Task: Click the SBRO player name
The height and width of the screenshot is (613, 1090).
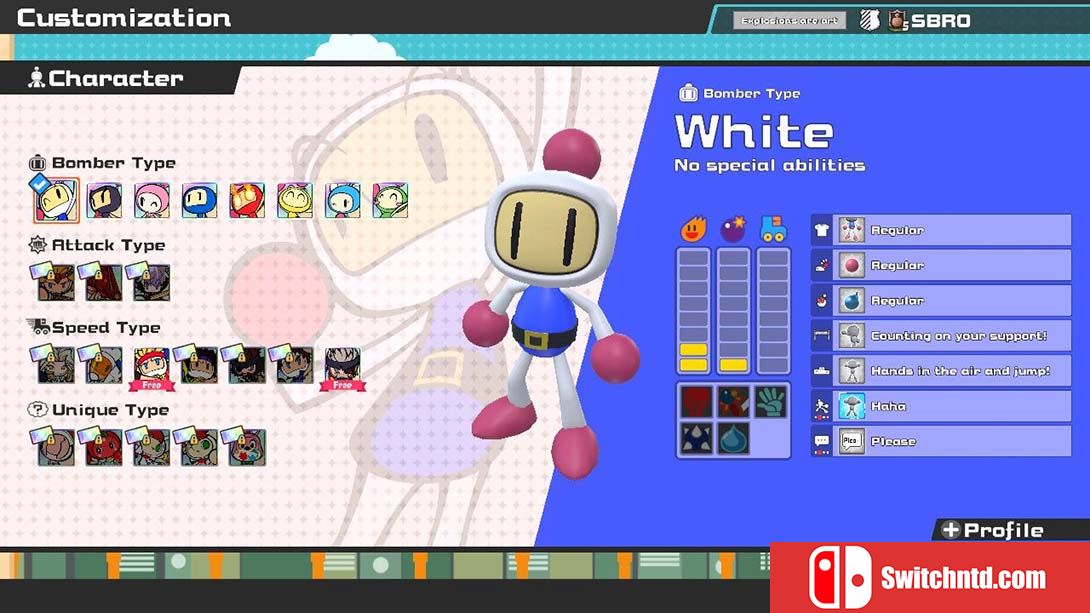Action: coord(941,21)
